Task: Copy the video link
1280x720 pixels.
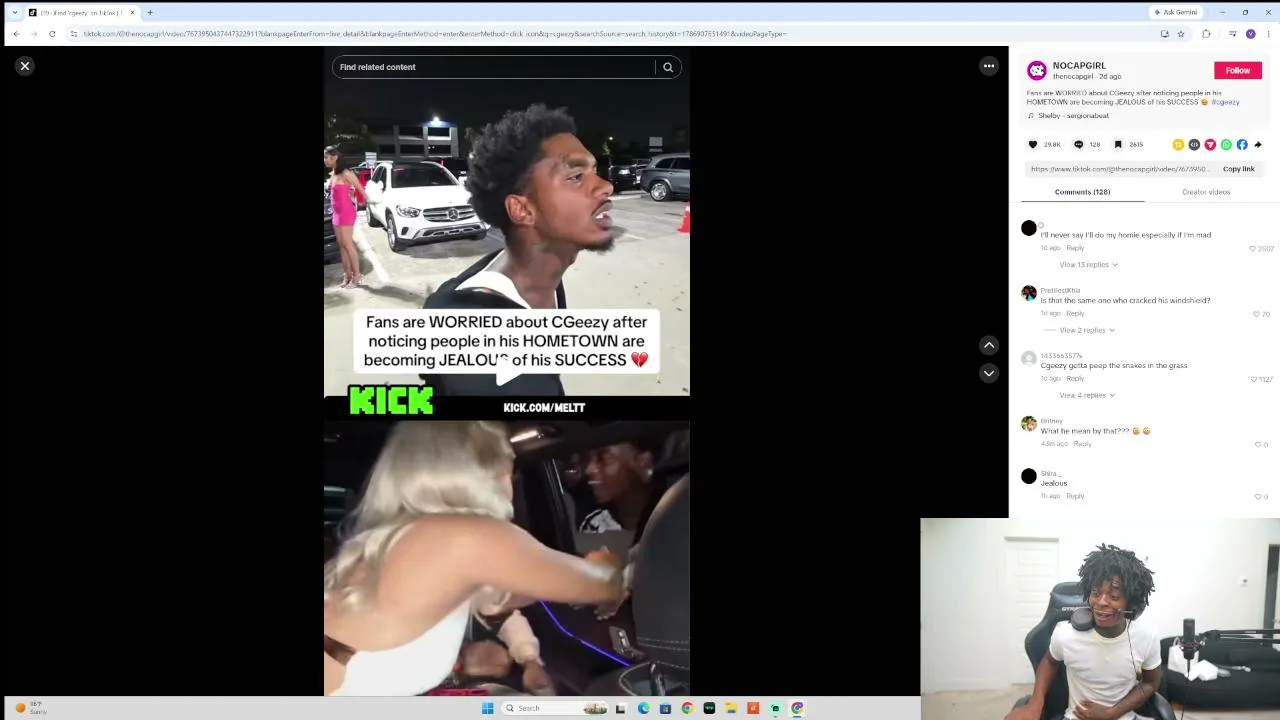Action: tap(1238, 169)
